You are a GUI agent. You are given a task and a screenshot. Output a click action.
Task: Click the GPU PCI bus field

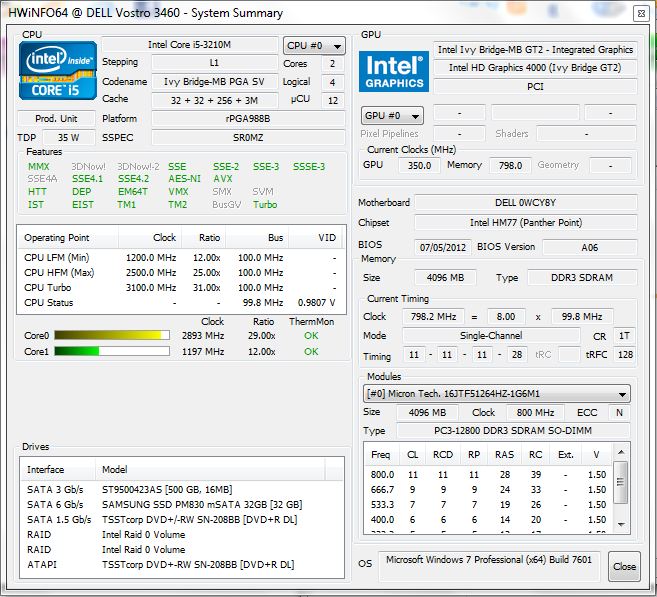(x=535, y=87)
